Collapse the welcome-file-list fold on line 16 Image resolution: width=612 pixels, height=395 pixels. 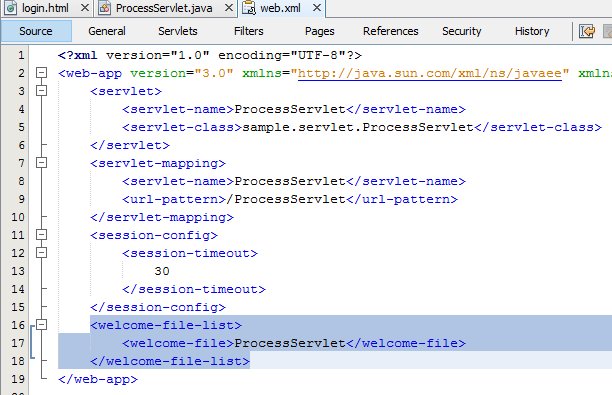pos(41,324)
